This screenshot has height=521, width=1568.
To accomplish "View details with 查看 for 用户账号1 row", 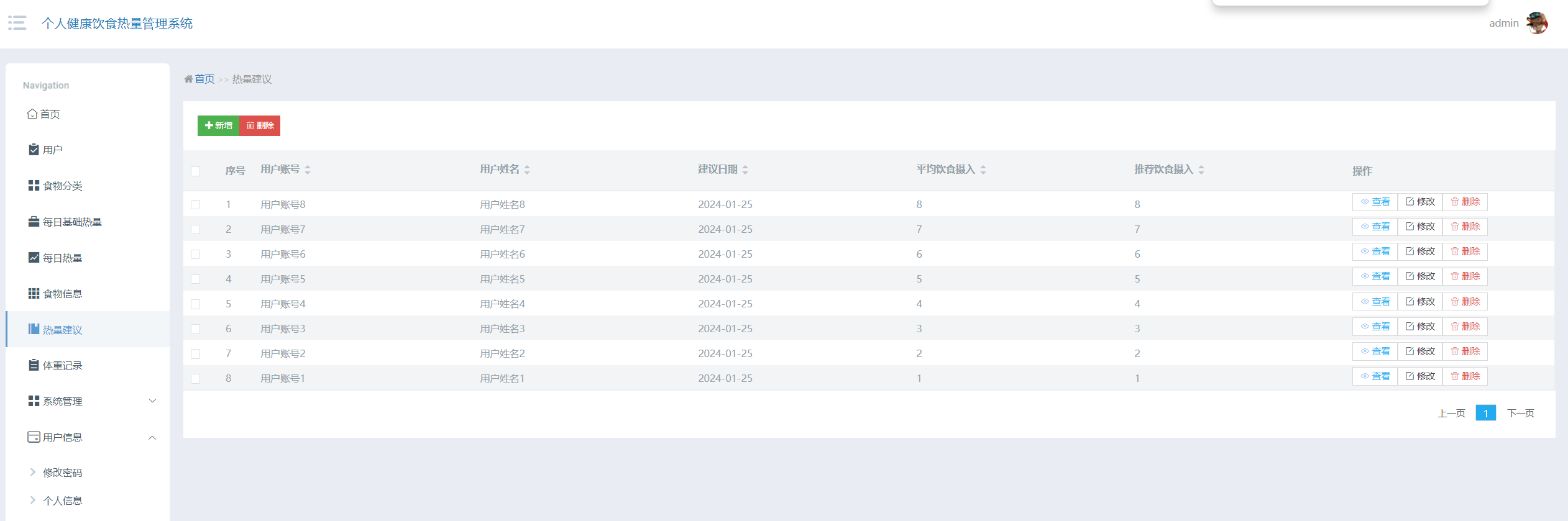I will (1375, 376).
